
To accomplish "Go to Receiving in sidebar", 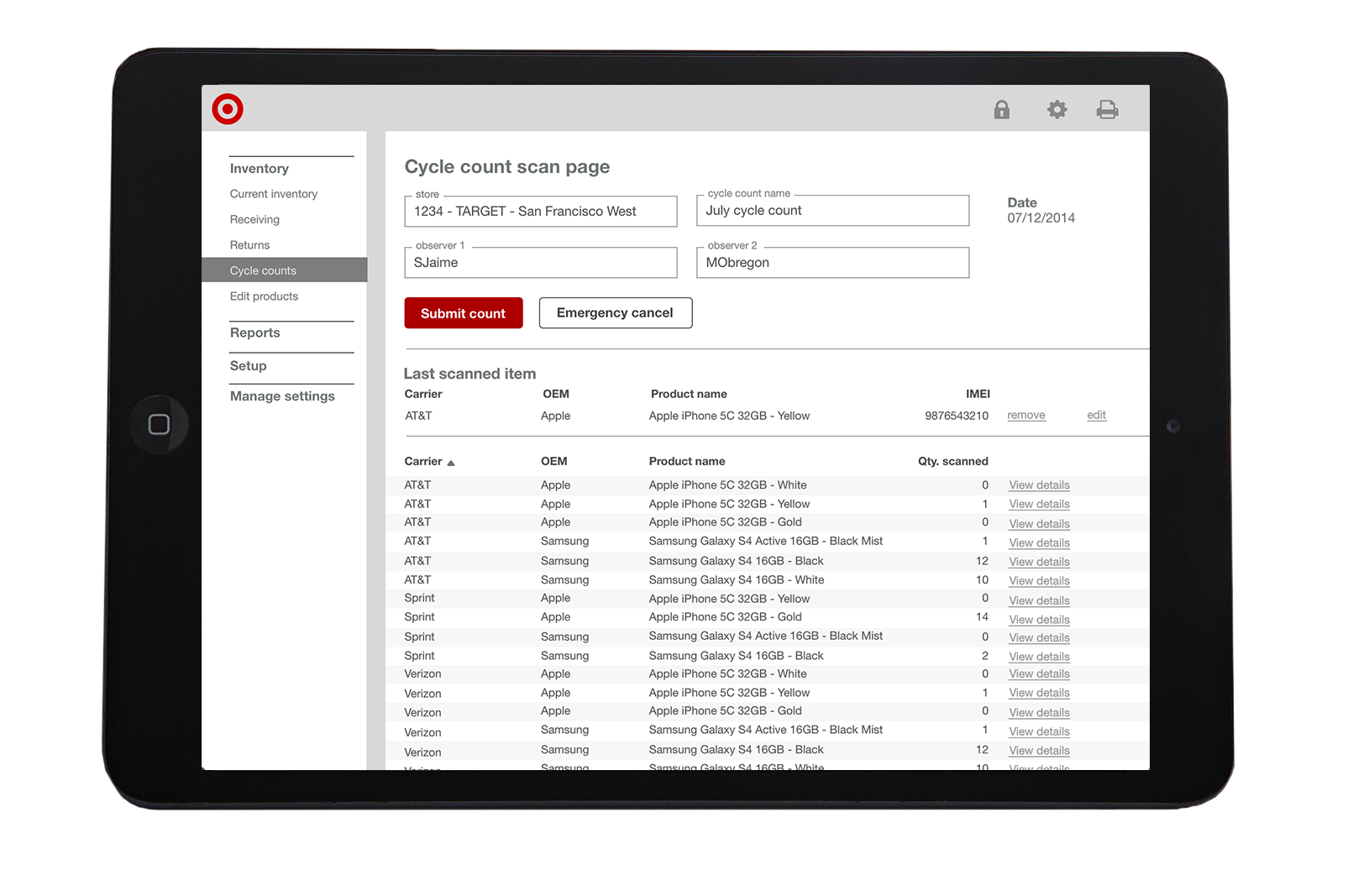I will click(254, 220).
